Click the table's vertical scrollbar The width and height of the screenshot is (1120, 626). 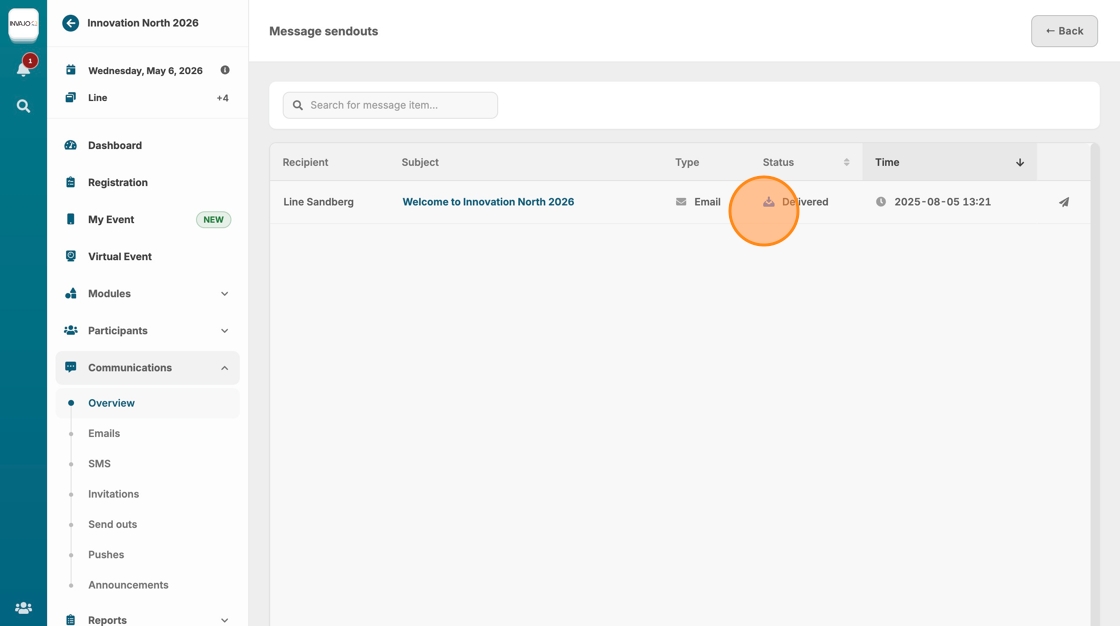(x=1095, y=384)
